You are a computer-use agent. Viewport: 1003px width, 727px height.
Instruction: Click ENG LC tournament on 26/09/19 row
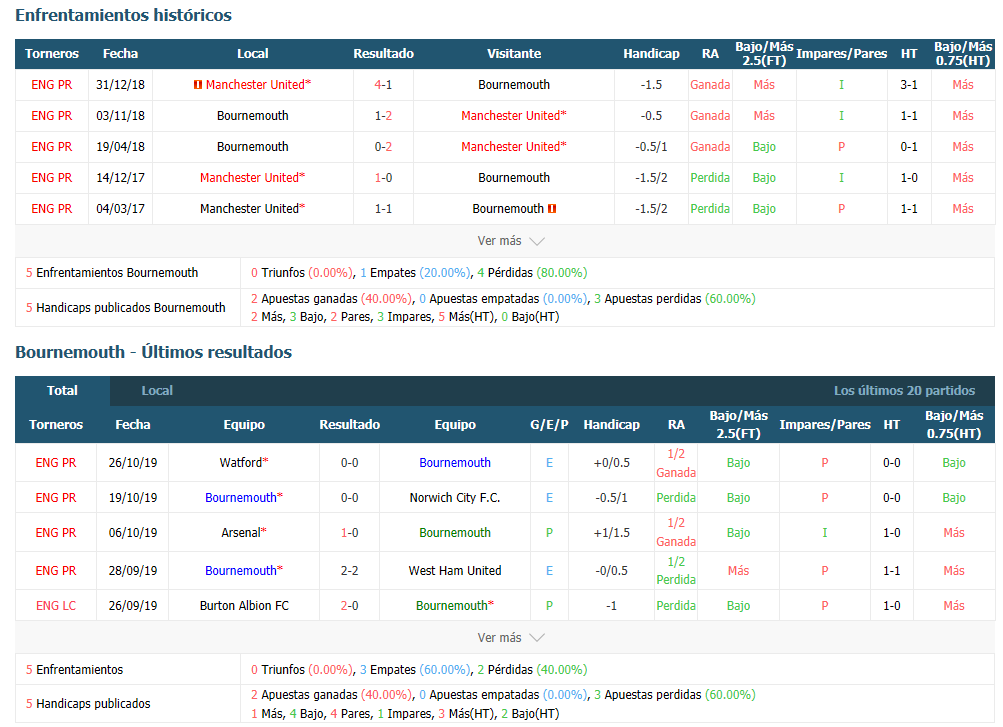pyautogui.click(x=56, y=606)
